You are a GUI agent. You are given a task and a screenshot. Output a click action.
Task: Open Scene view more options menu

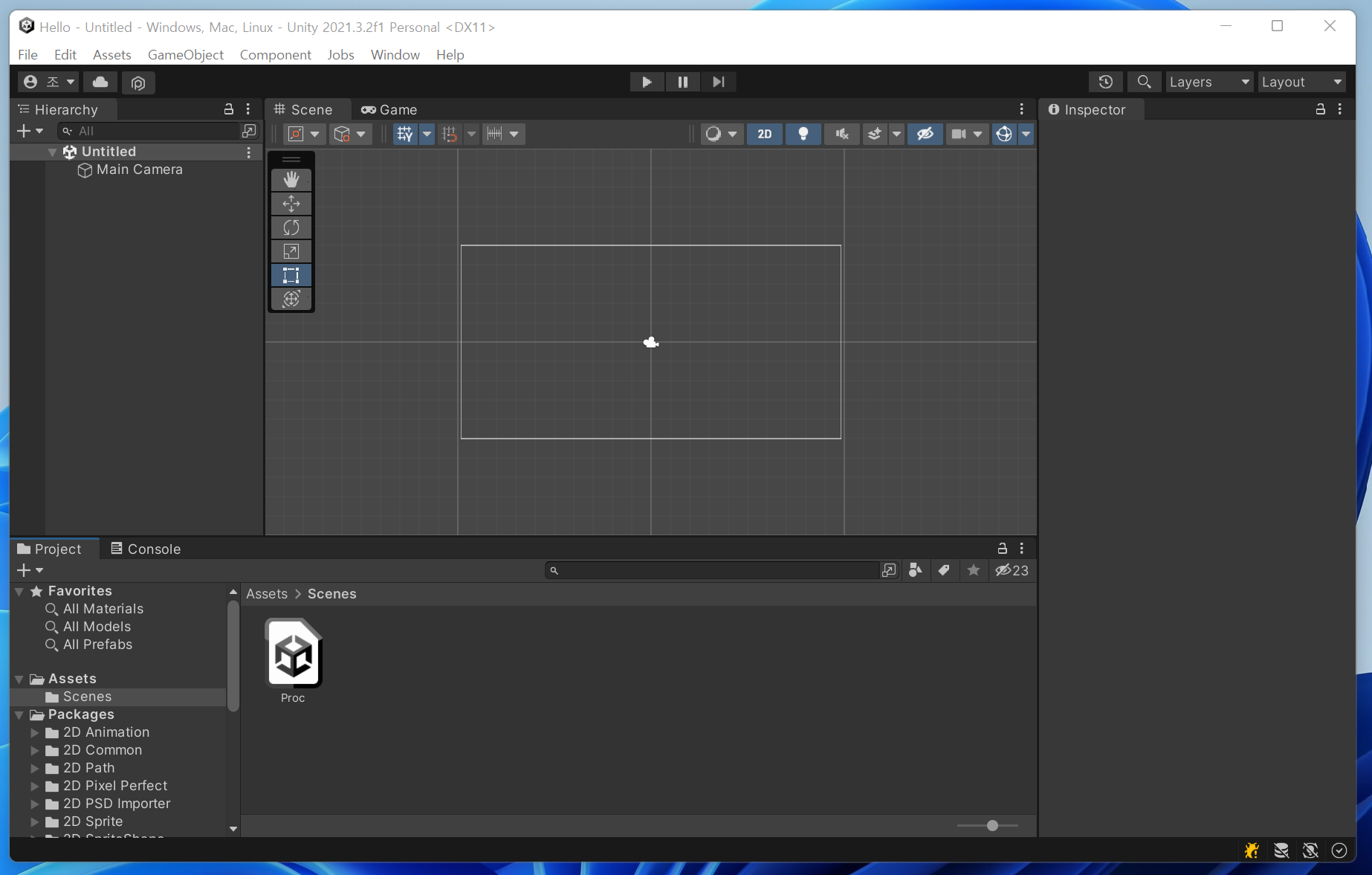click(x=1022, y=109)
